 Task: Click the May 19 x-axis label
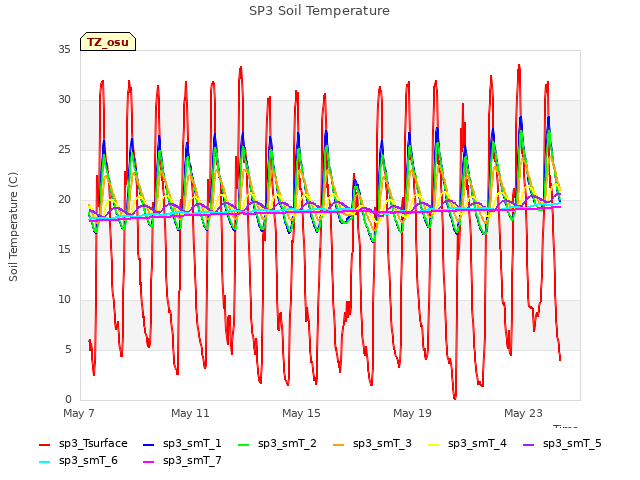pos(412,413)
